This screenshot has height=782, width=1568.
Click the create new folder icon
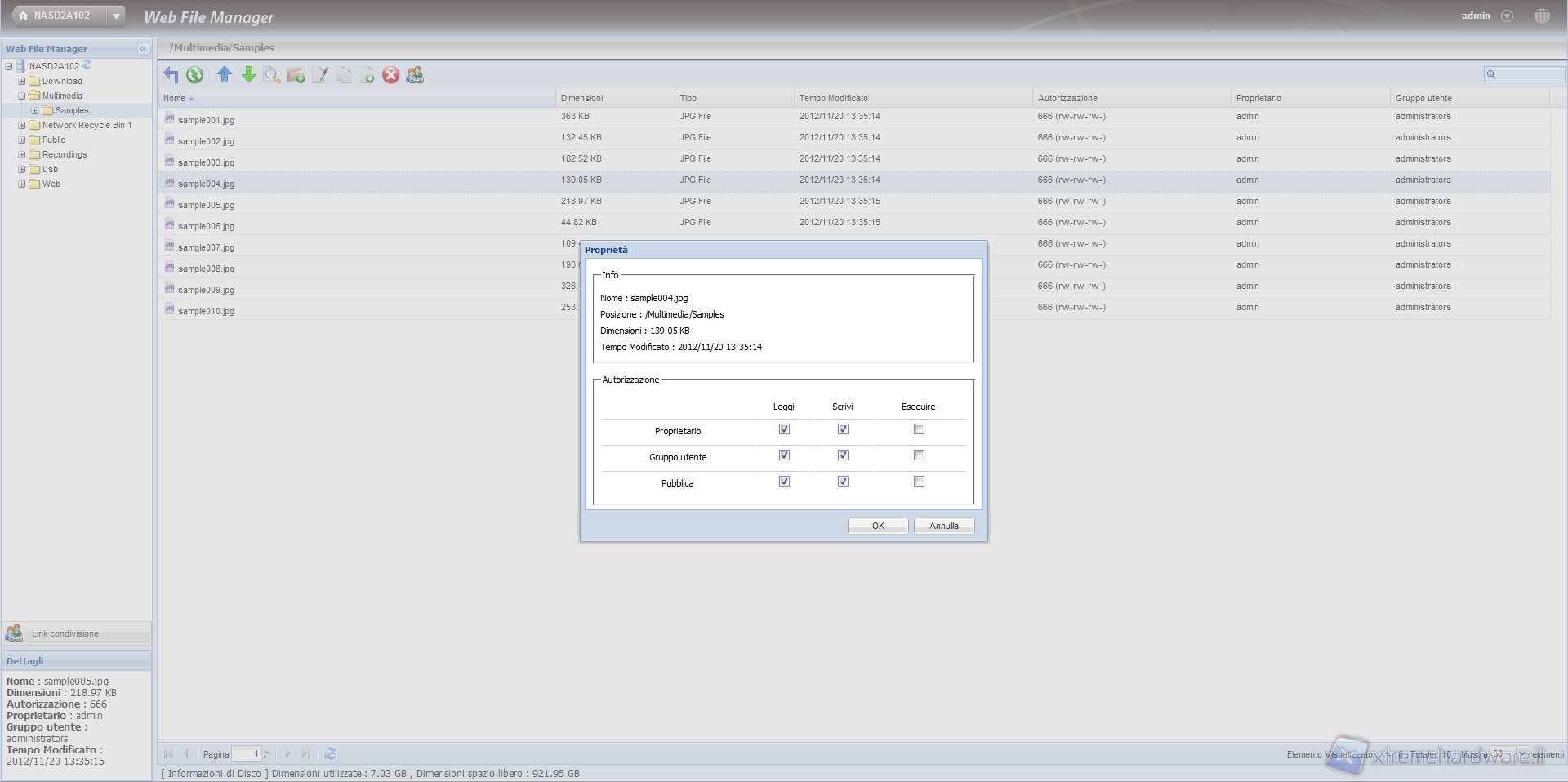296,75
